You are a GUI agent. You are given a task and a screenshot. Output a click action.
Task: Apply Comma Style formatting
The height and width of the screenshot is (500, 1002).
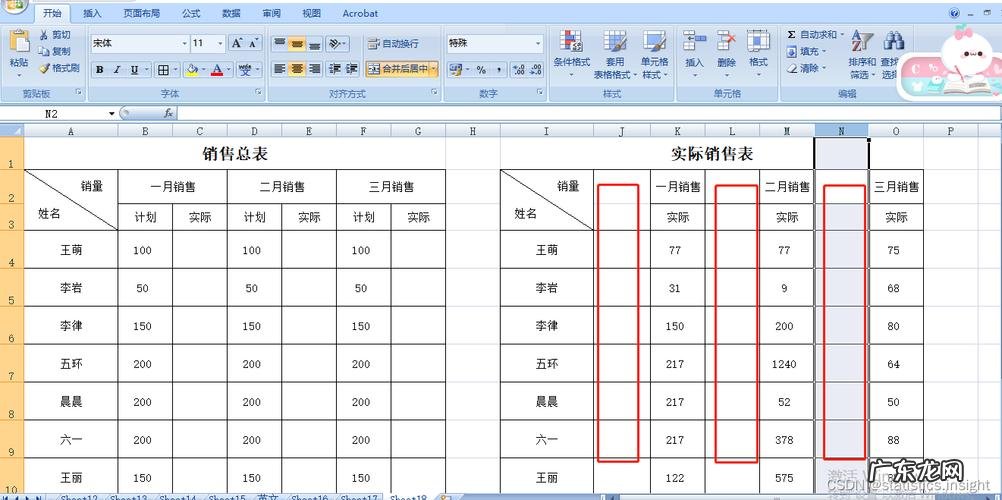tap(498, 69)
